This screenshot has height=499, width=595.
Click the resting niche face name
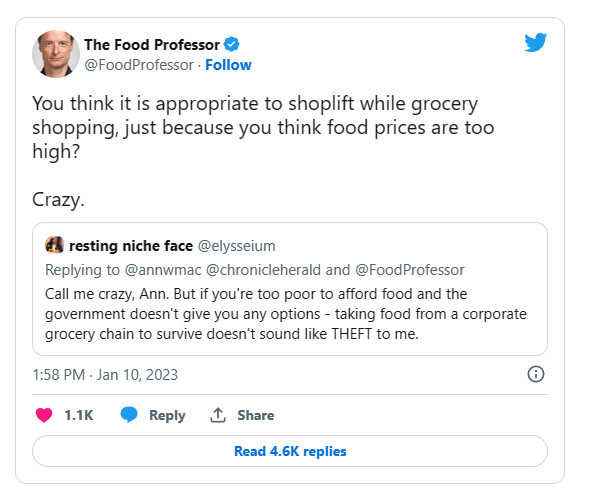tap(131, 246)
